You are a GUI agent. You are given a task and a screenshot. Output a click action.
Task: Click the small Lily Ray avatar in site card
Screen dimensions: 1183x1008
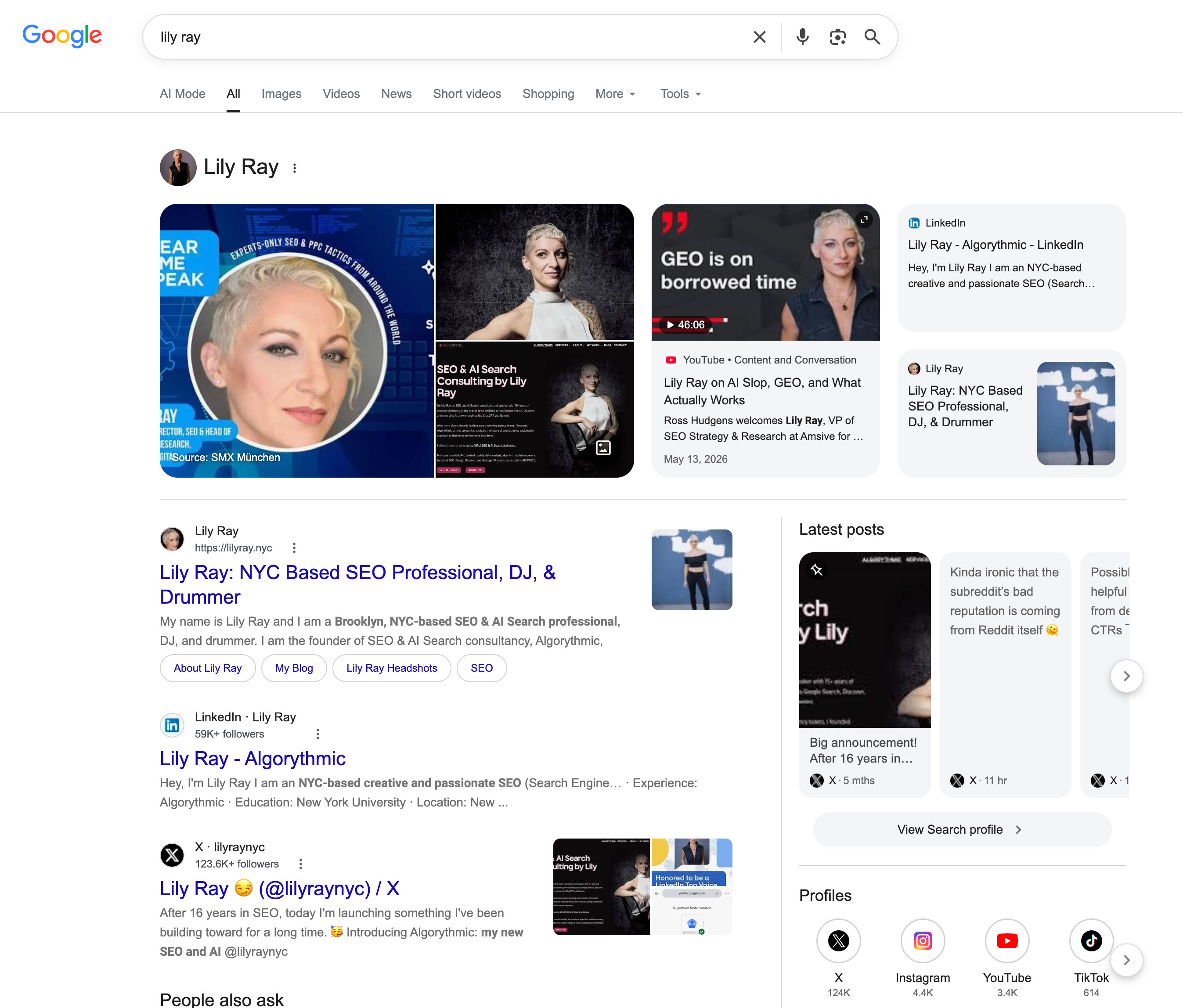(914, 369)
